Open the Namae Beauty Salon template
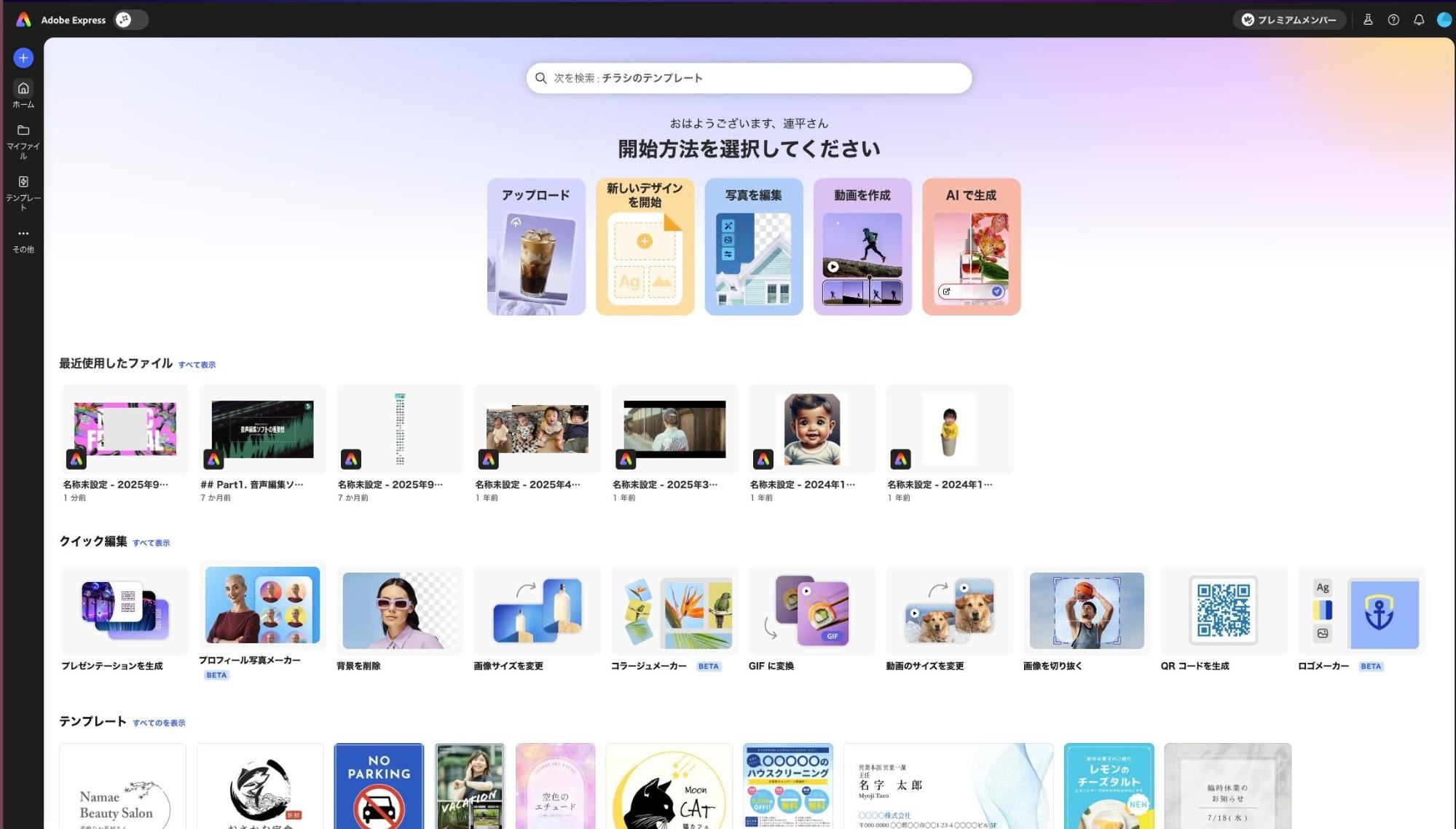This screenshot has height=829, width=1456. (x=122, y=786)
